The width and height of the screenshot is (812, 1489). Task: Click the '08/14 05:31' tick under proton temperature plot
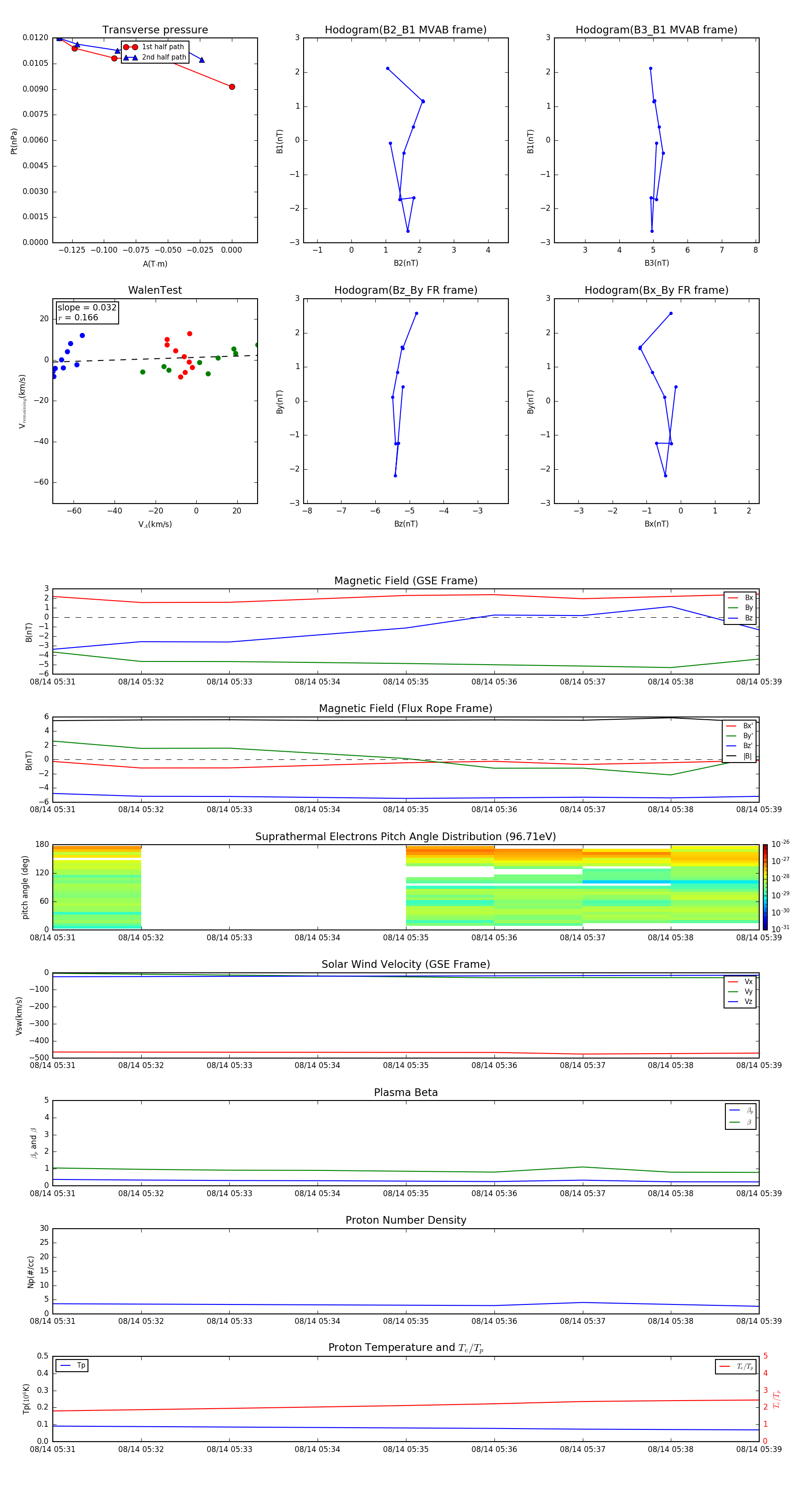53,1449
